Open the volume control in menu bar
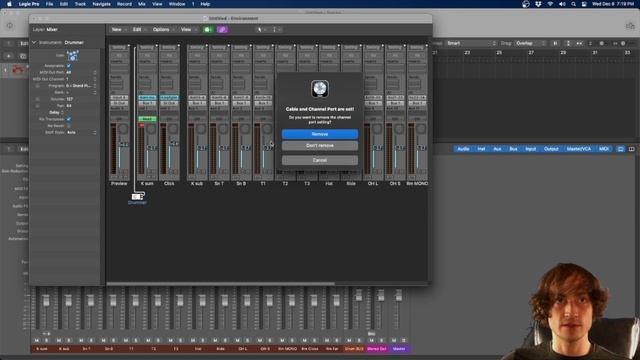This screenshot has width=640, height=360. click(562, 4)
